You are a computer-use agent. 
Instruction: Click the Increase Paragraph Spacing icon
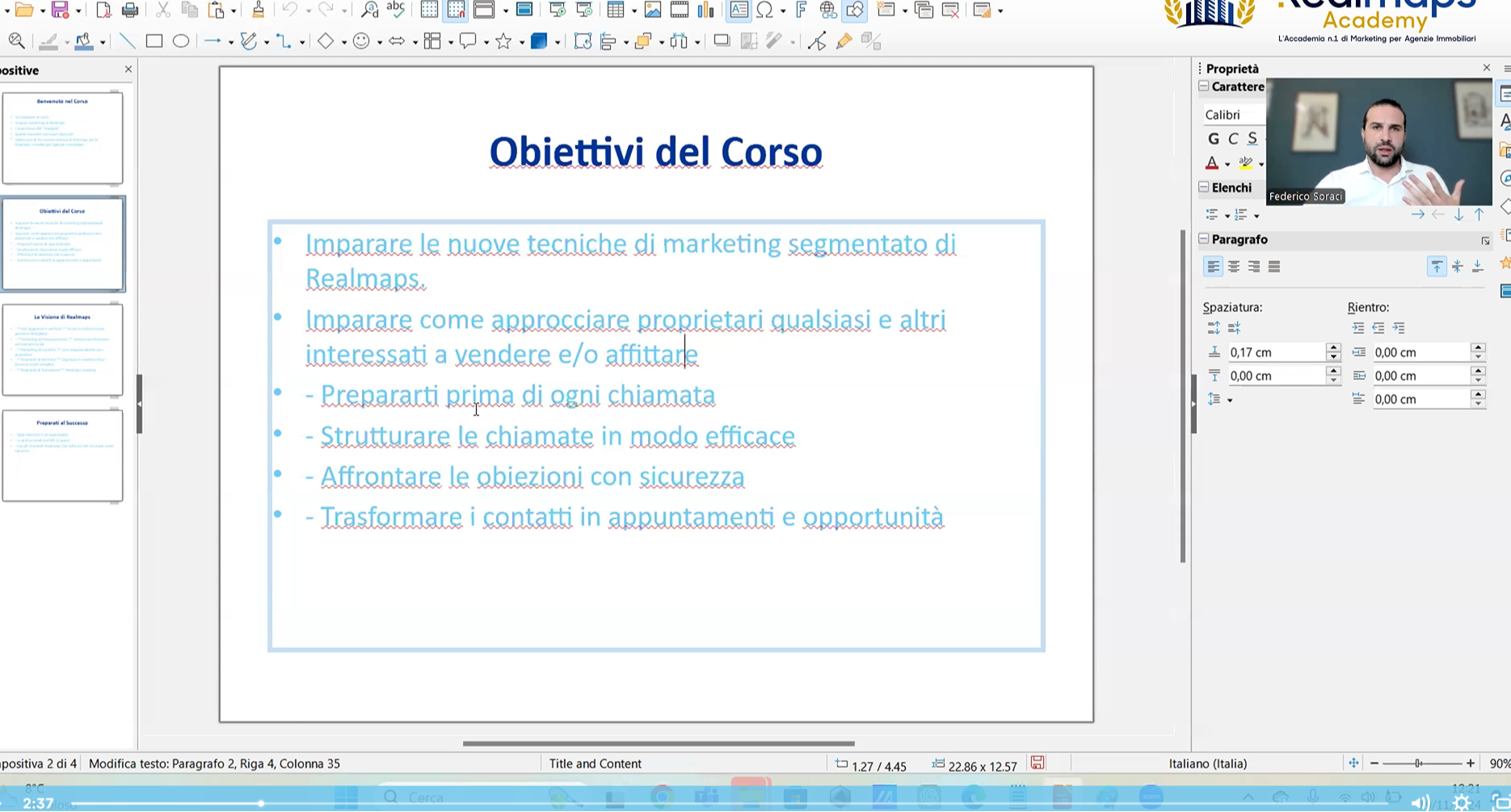tap(1214, 328)
